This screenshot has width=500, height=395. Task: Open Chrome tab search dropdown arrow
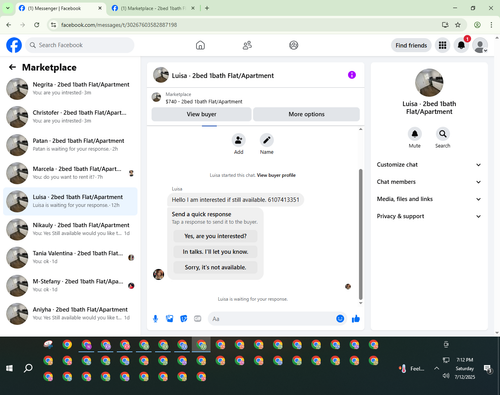[x=7, y=8]
